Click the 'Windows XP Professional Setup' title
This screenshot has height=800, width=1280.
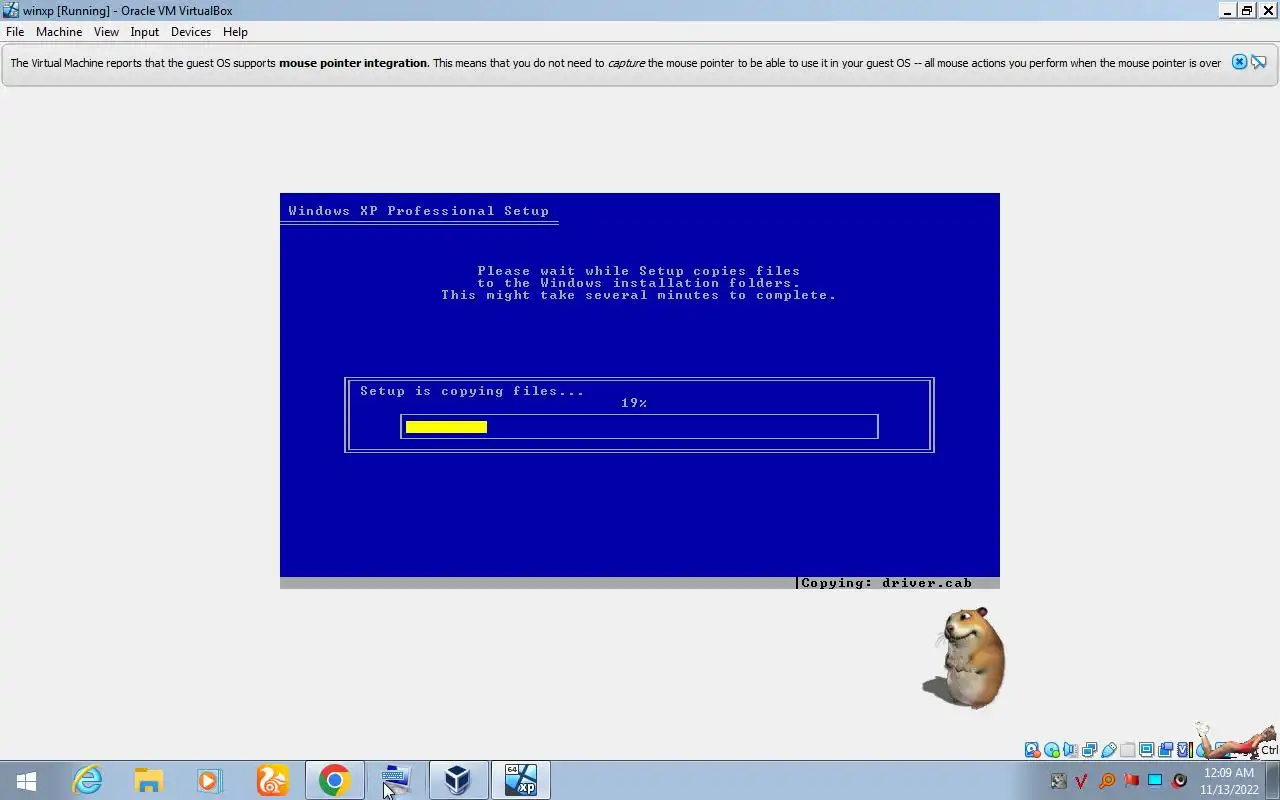(418, 211)
